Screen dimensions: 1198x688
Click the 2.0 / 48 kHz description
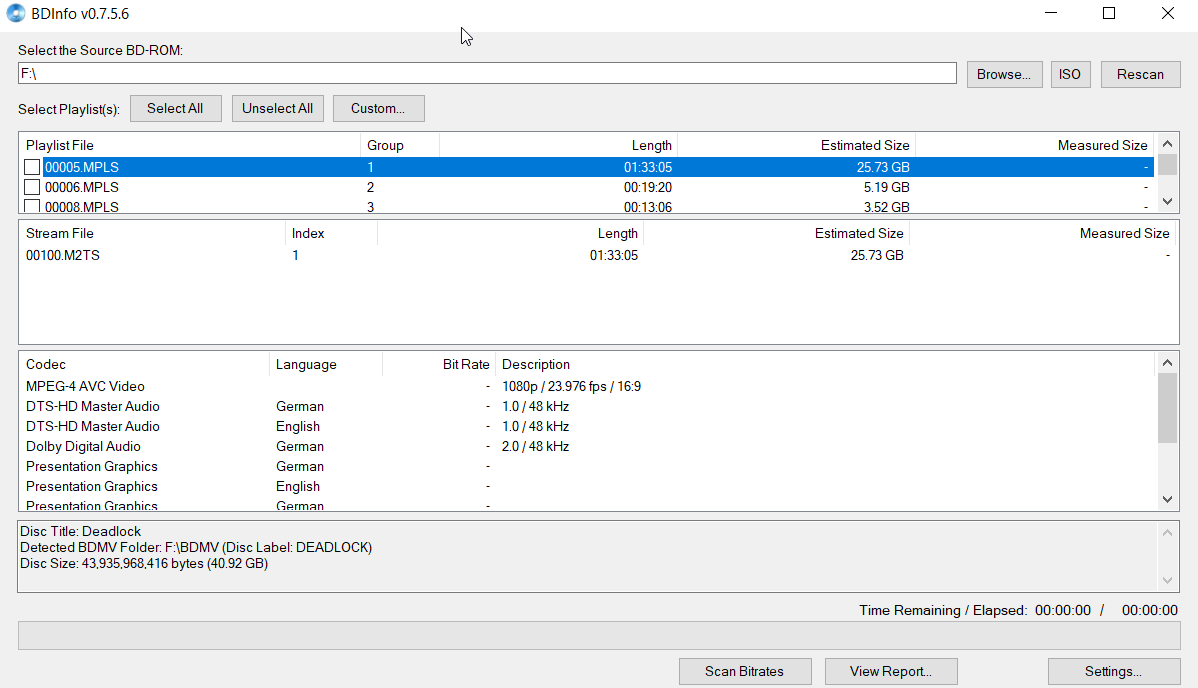[x=536, y=446]
